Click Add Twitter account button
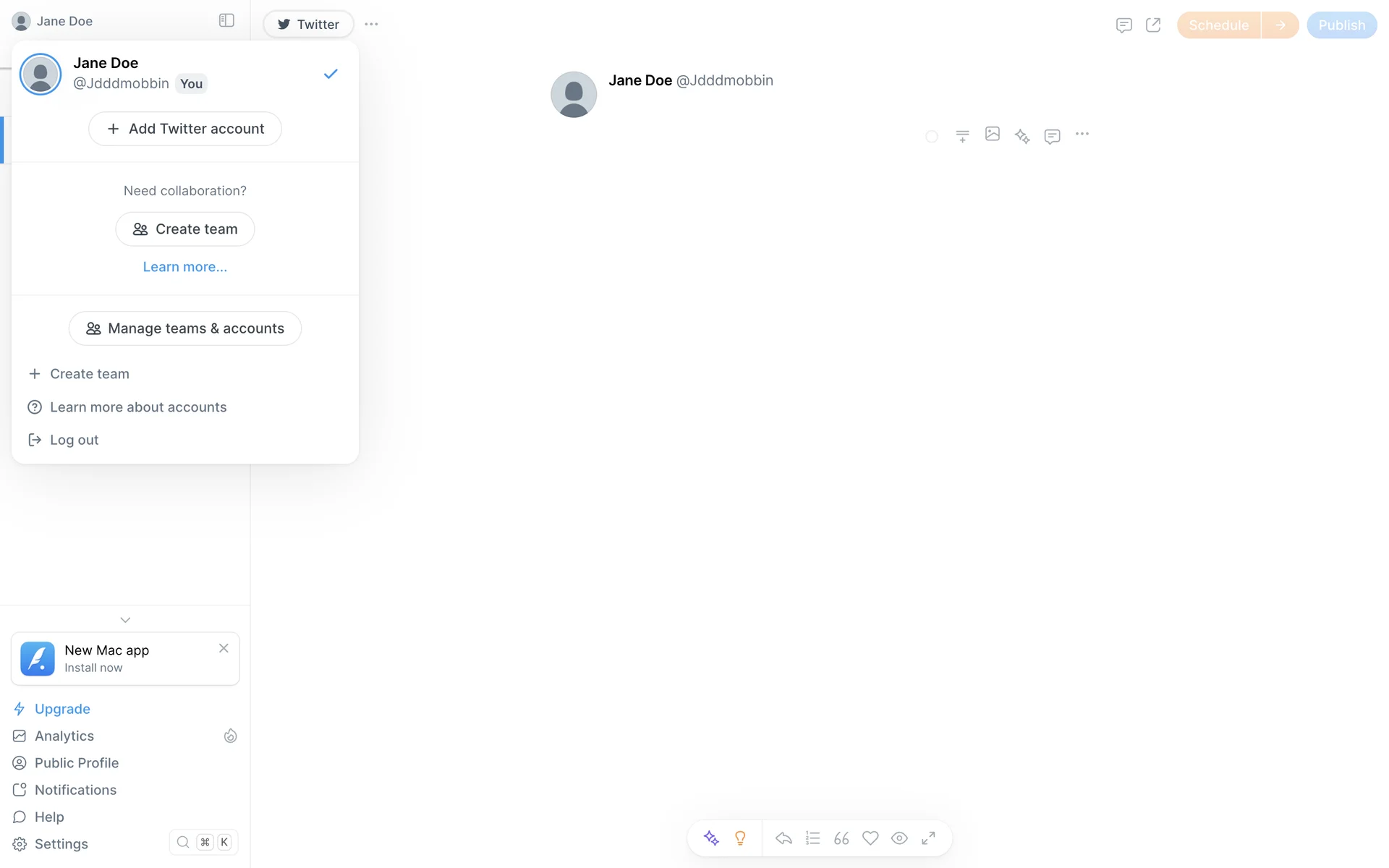1389x868 pixels. coord(184,129)
